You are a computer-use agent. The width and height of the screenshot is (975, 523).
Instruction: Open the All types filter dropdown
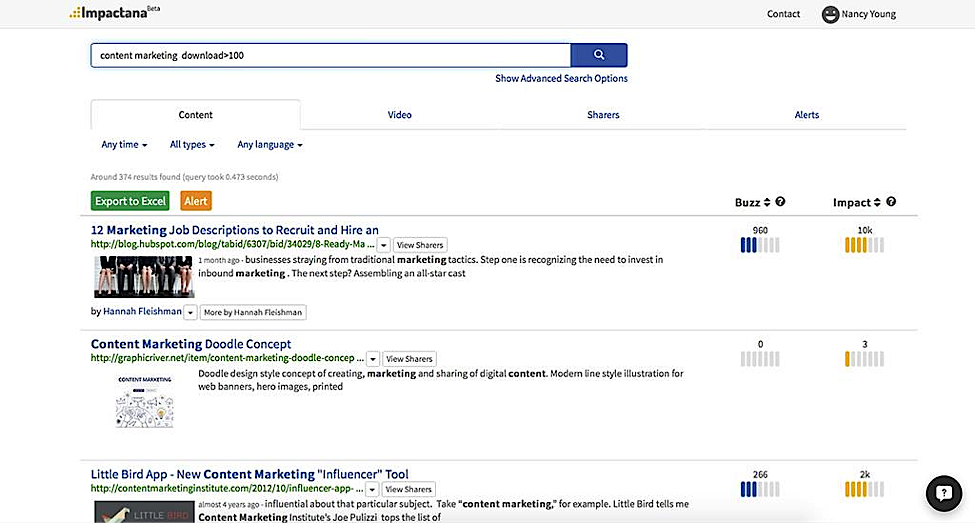click(x=192, y=144)
